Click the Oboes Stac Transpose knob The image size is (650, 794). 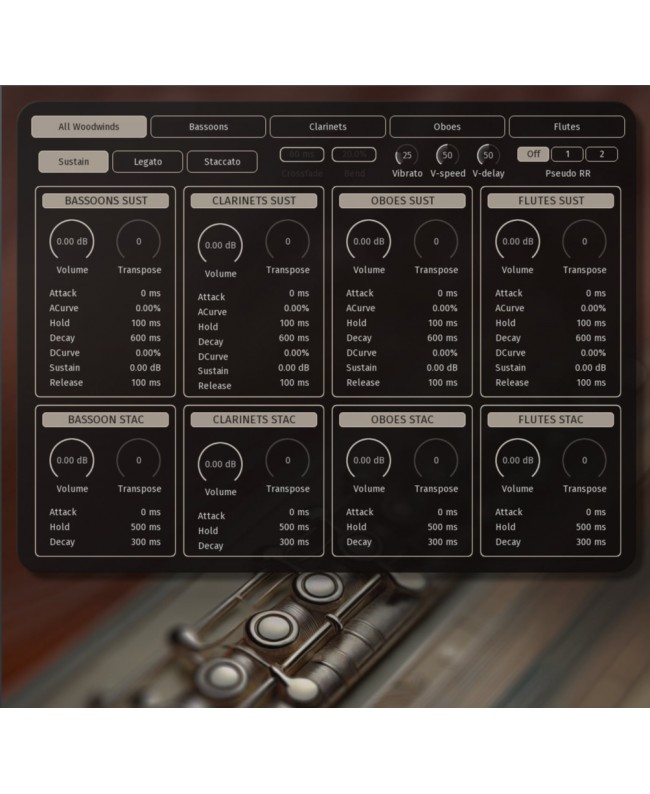point(436,460)
